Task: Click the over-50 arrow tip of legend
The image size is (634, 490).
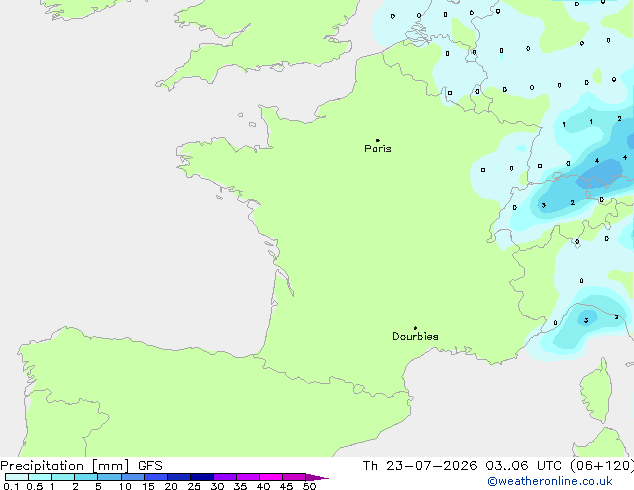Action: 317,477
